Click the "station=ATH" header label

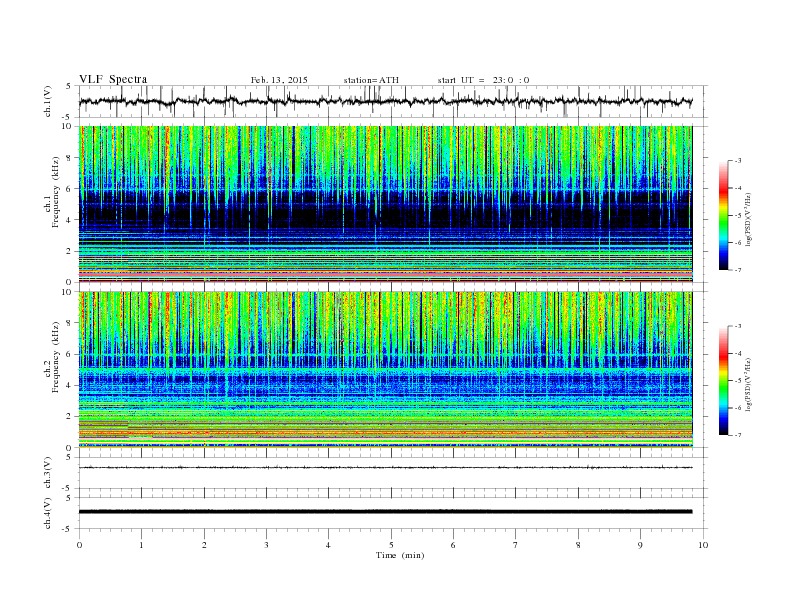[371, 80]
